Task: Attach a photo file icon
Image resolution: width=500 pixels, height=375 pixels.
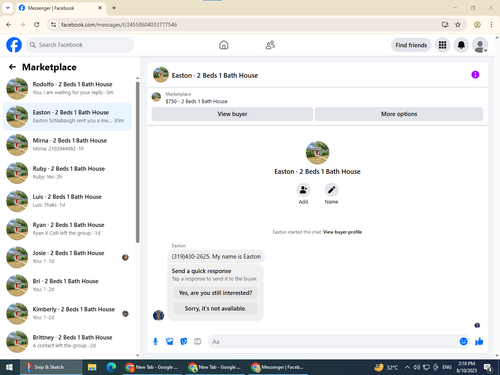Action: 170,341
